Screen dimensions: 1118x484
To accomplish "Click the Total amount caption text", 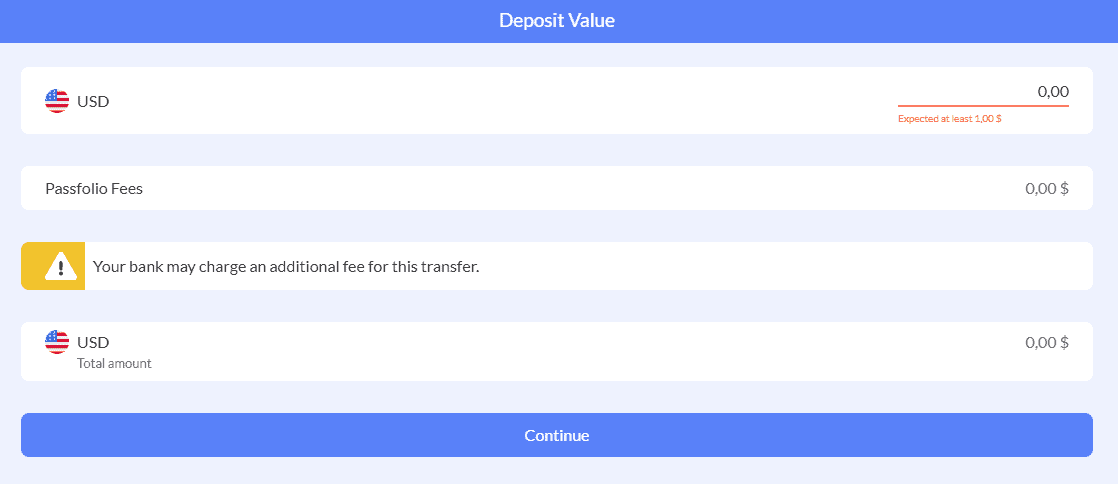I will [x=114, y=364].
